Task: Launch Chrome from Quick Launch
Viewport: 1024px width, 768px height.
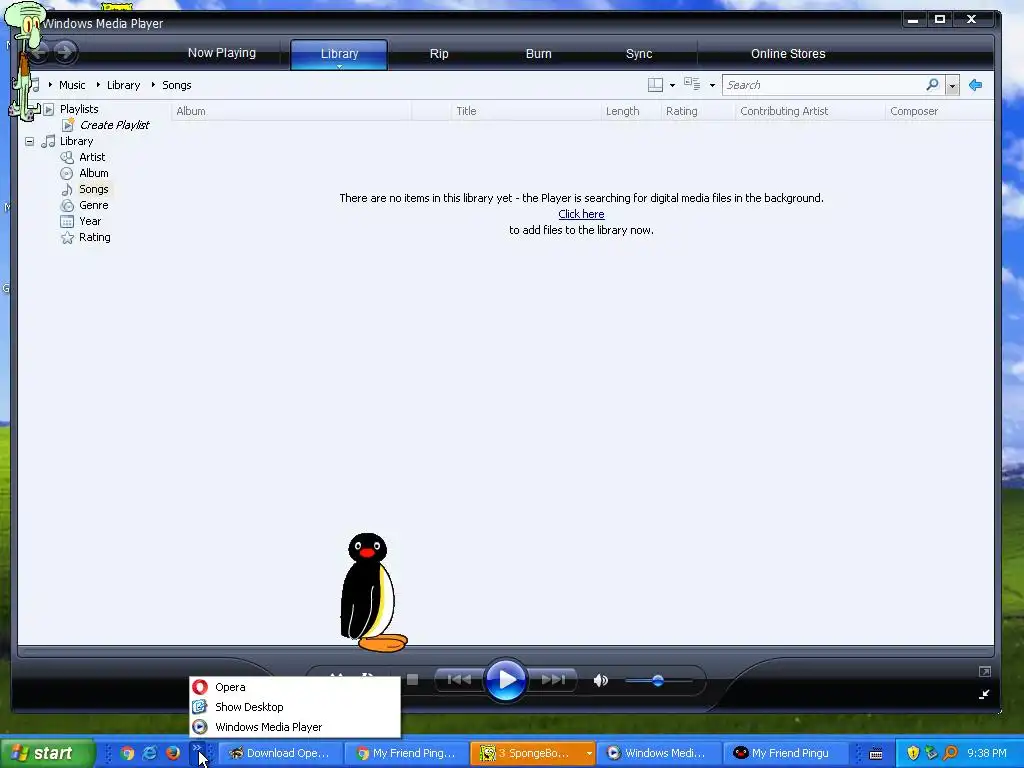Action: (x=127, y=753)
